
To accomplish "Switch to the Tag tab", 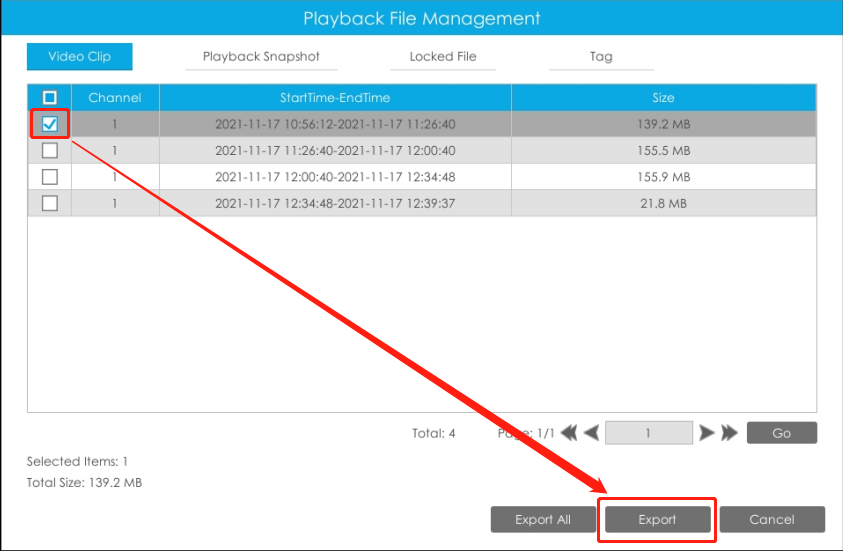I will 601,56.
